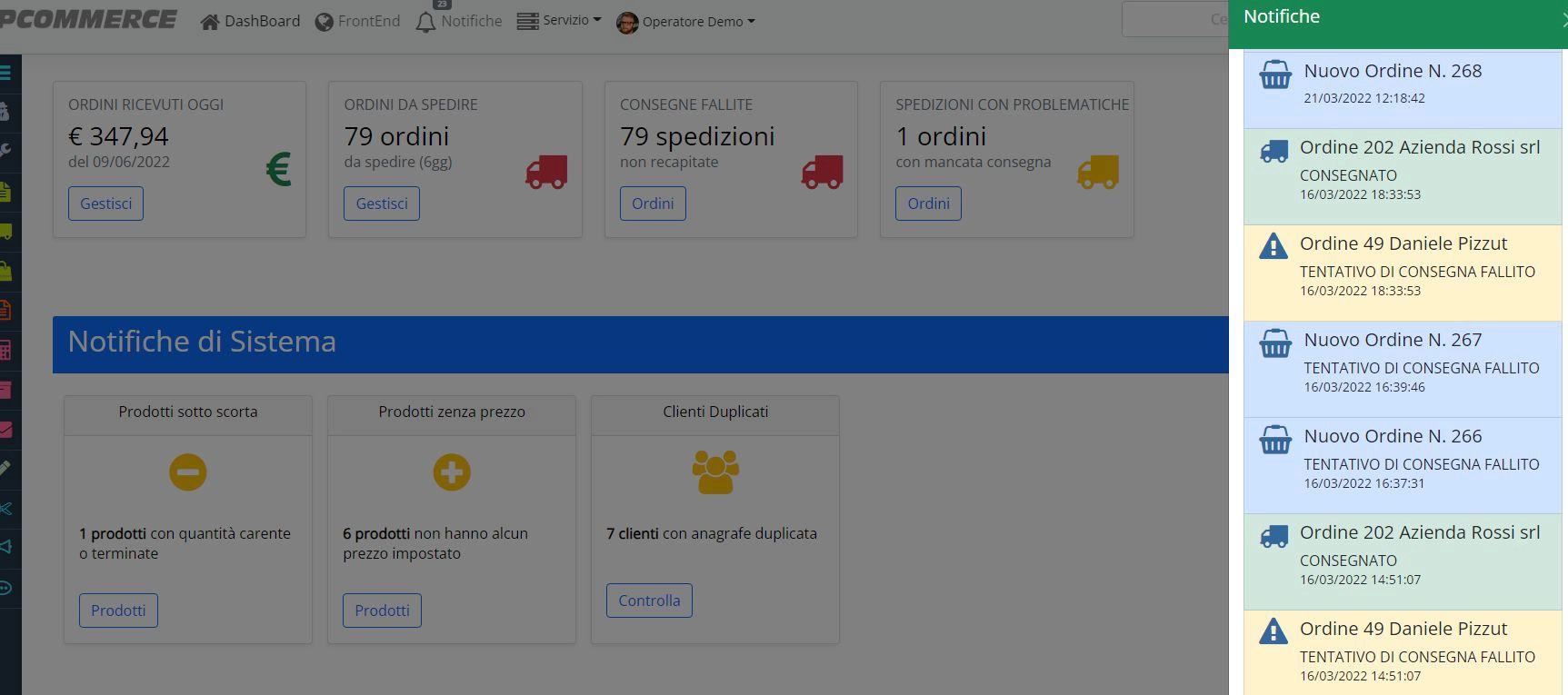The height and width of the screenshot is (695, 1568).
Task: Click the yellow minus circle icon
Action: pyautogui.click(x=188, y=472)
